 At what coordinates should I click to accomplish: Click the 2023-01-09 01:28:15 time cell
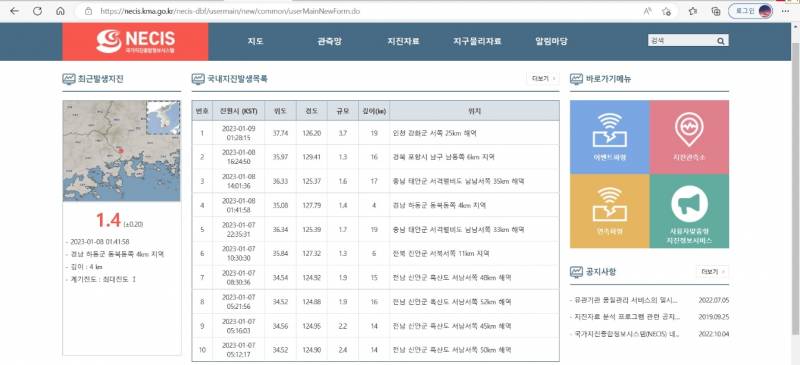(x=238, y=133)
